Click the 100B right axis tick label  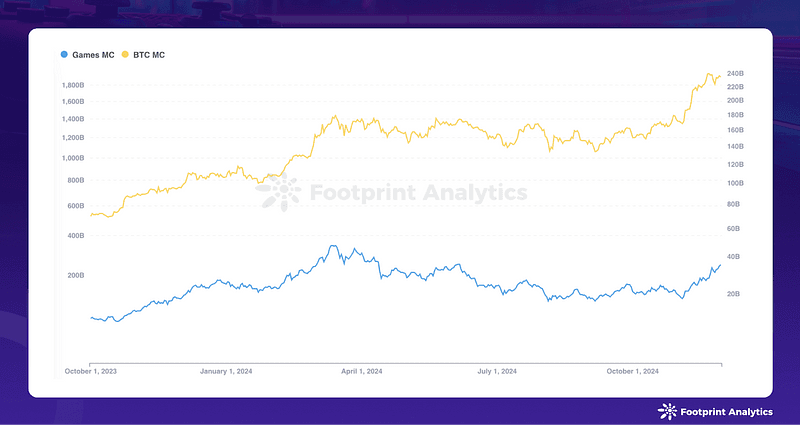point(735,183)
